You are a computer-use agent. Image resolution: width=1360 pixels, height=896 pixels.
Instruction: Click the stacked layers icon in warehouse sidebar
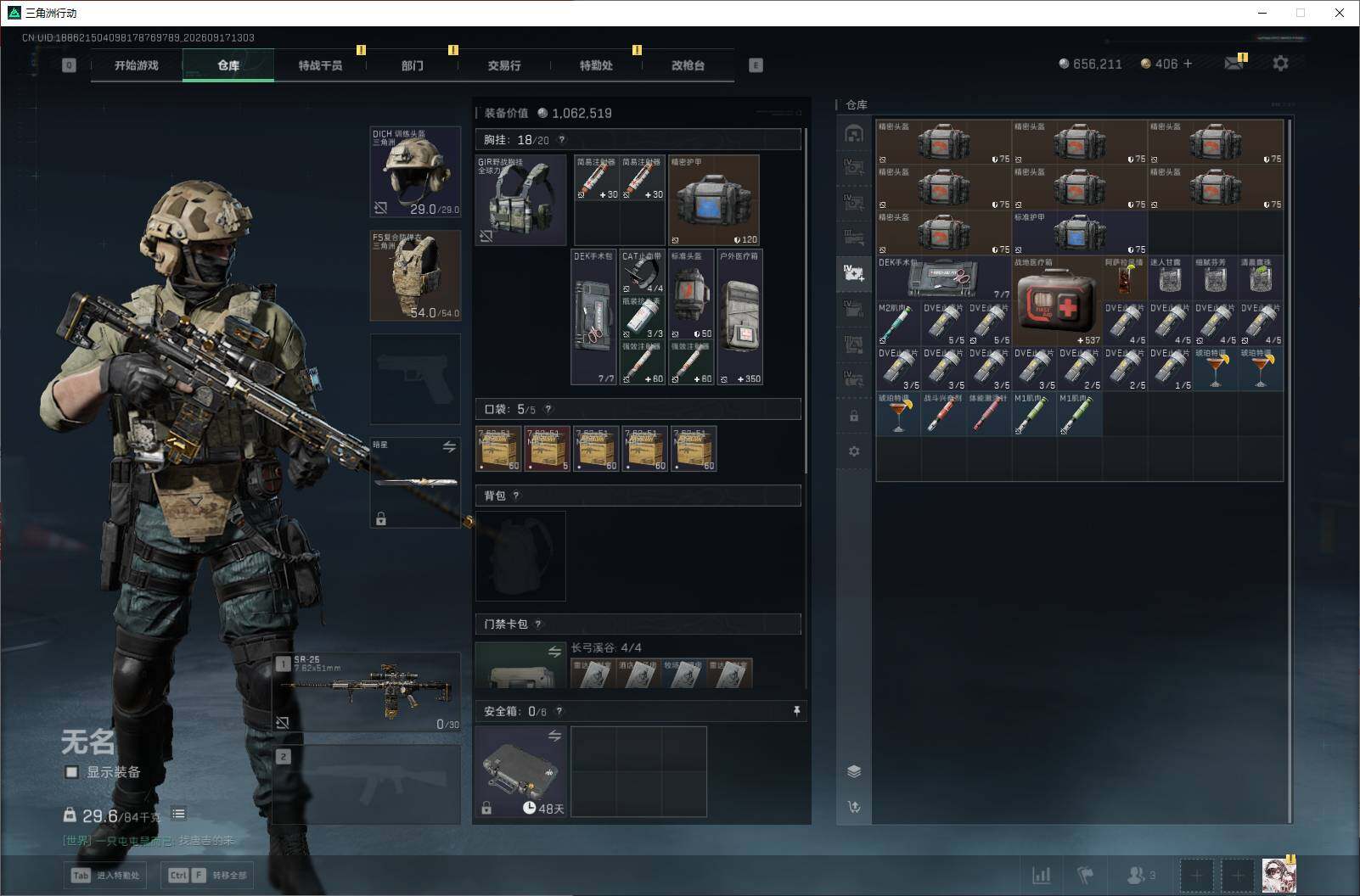[x=854, y=771]
